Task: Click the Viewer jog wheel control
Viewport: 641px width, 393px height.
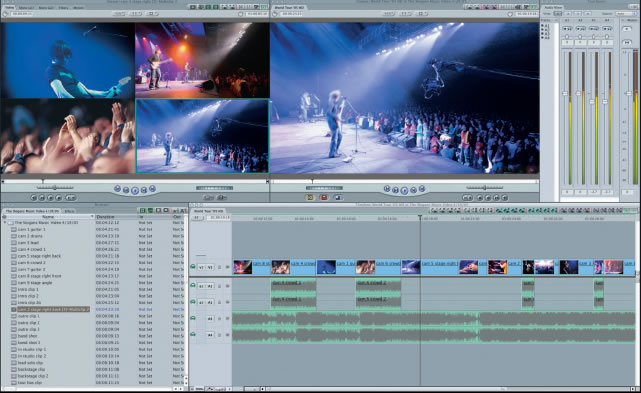Action: 214,188
